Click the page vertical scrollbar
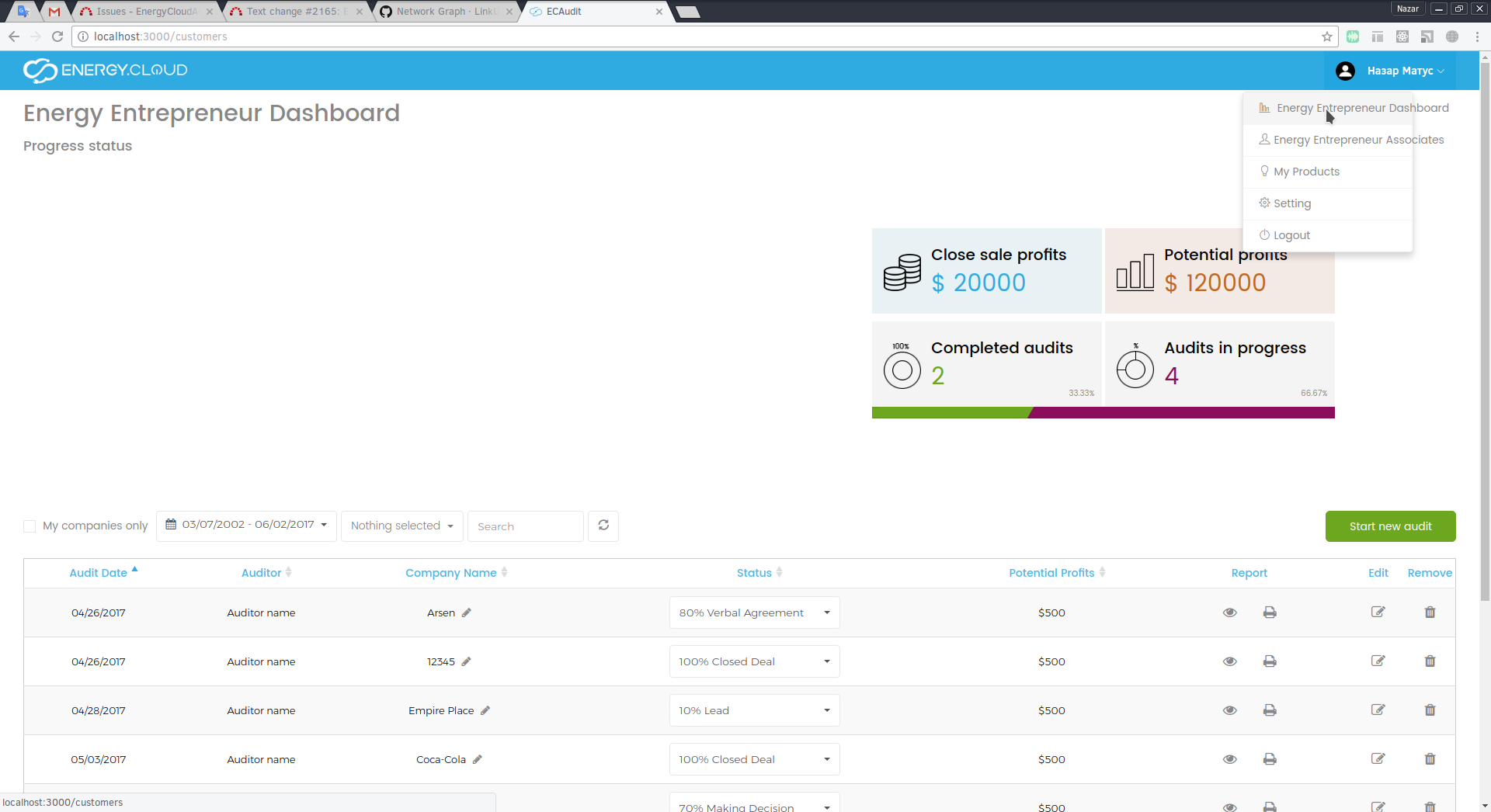This screenshot has width=1491, height=812. tap(1485, 334)
